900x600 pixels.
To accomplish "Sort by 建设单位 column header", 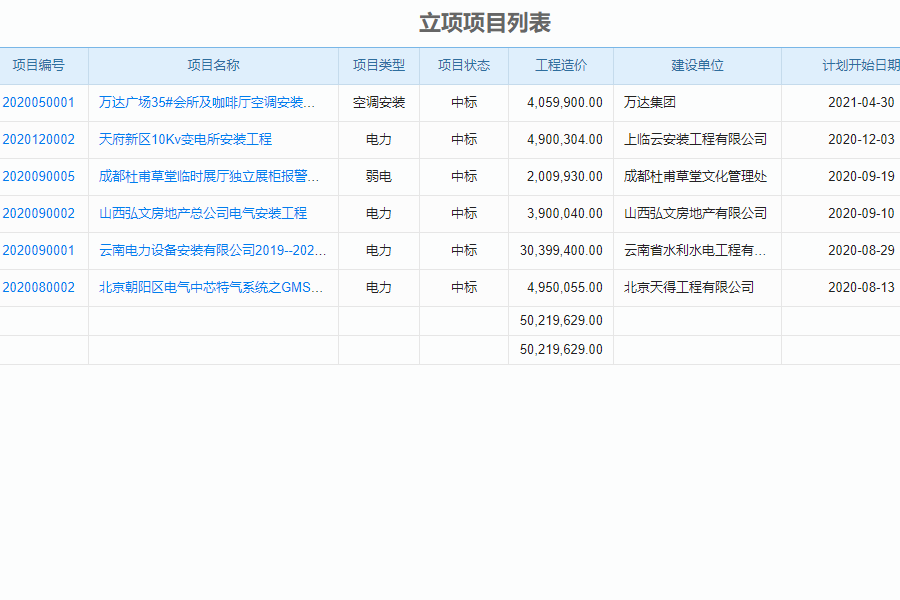I will (697, 65).
